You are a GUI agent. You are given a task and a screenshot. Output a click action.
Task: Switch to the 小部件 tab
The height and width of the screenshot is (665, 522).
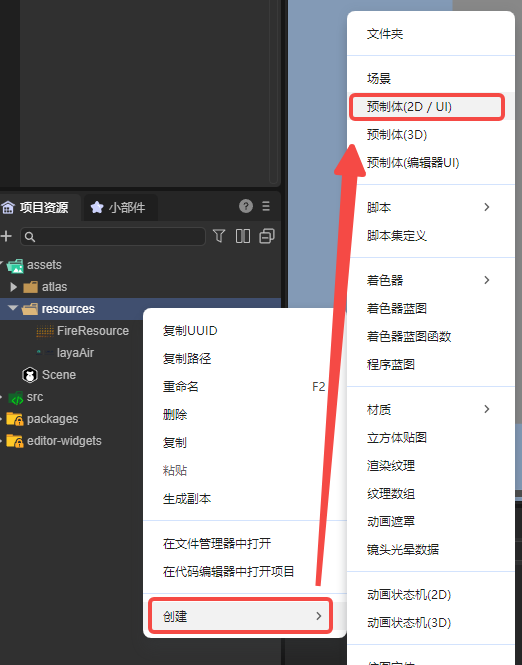pyautogui.click(x=120, y=207)
